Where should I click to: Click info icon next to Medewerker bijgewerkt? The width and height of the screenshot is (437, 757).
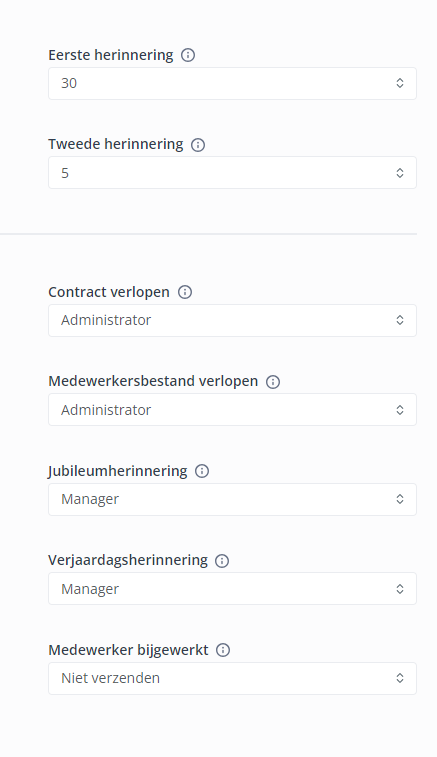(x=223, y=650)
